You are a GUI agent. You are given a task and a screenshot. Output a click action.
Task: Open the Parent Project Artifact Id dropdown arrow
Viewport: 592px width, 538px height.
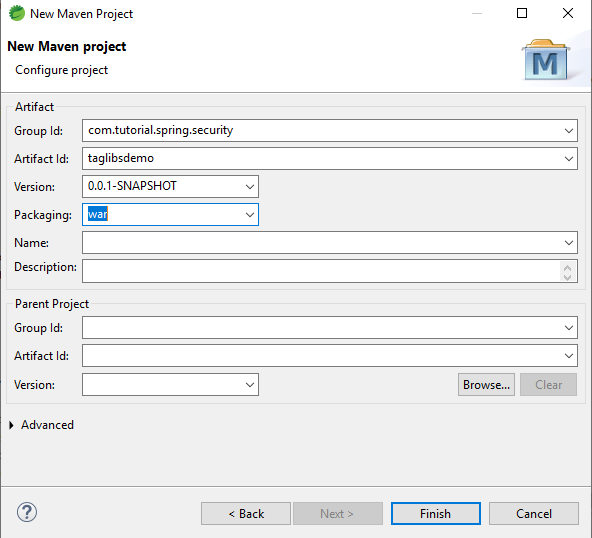[569, 356]
